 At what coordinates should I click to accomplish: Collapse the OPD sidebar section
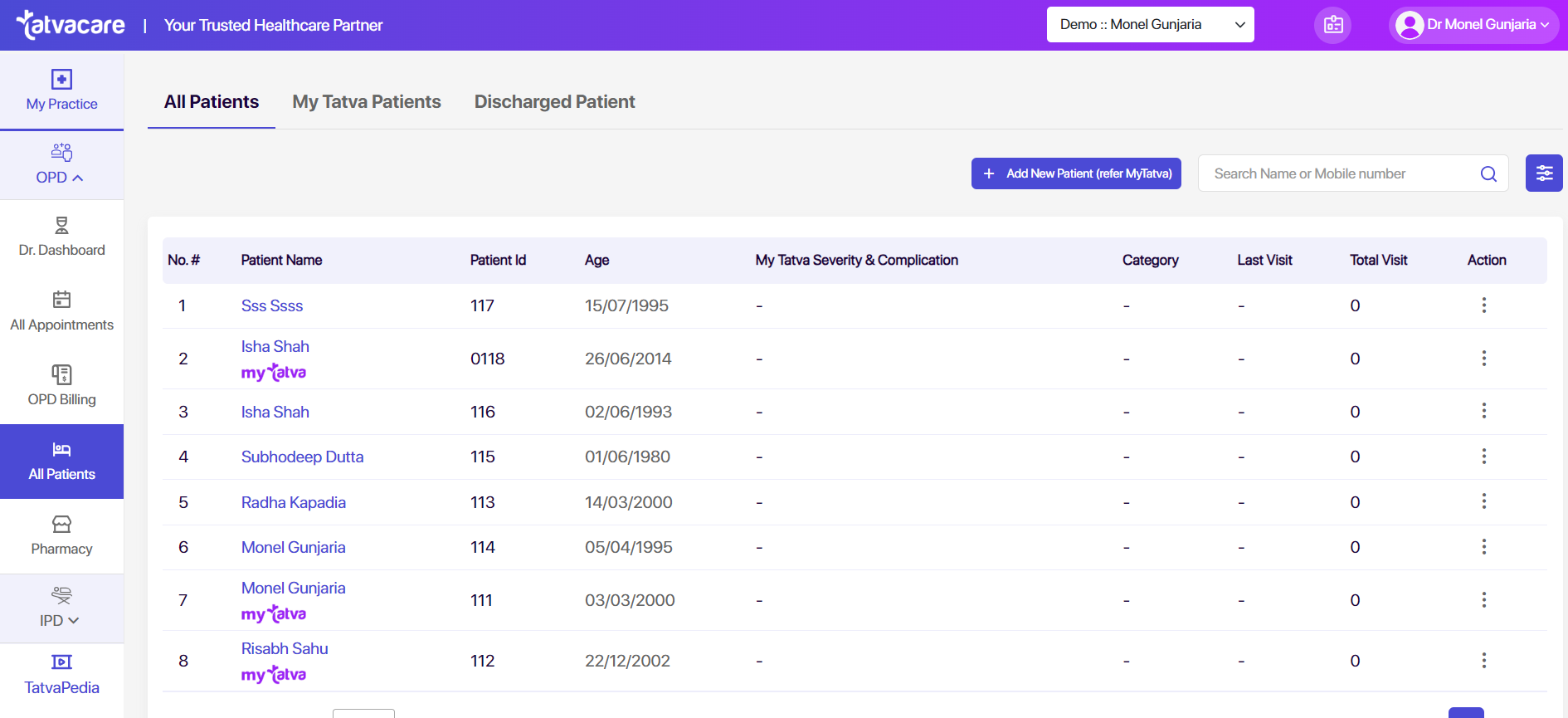61,164
